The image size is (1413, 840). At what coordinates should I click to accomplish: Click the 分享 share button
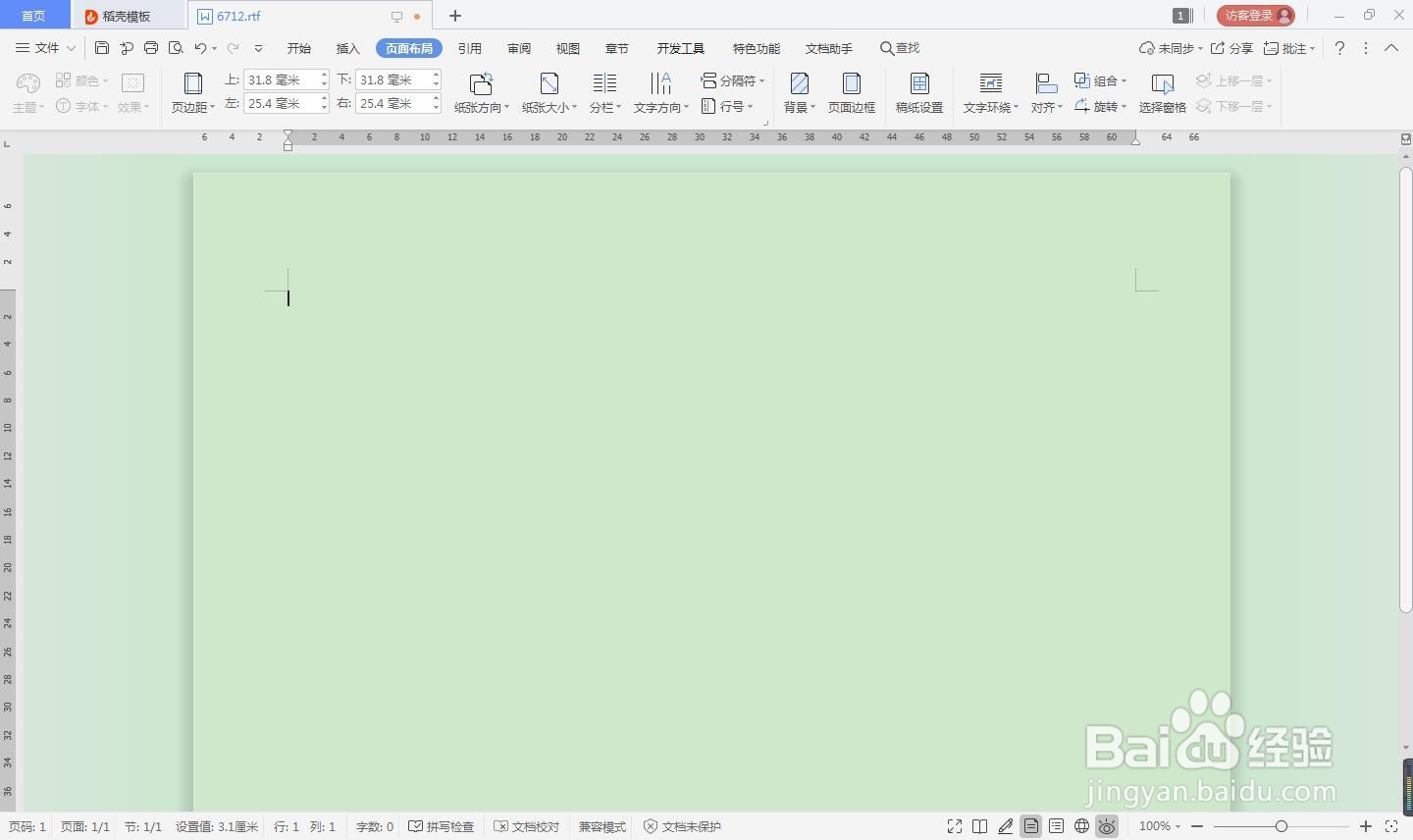1231,48
